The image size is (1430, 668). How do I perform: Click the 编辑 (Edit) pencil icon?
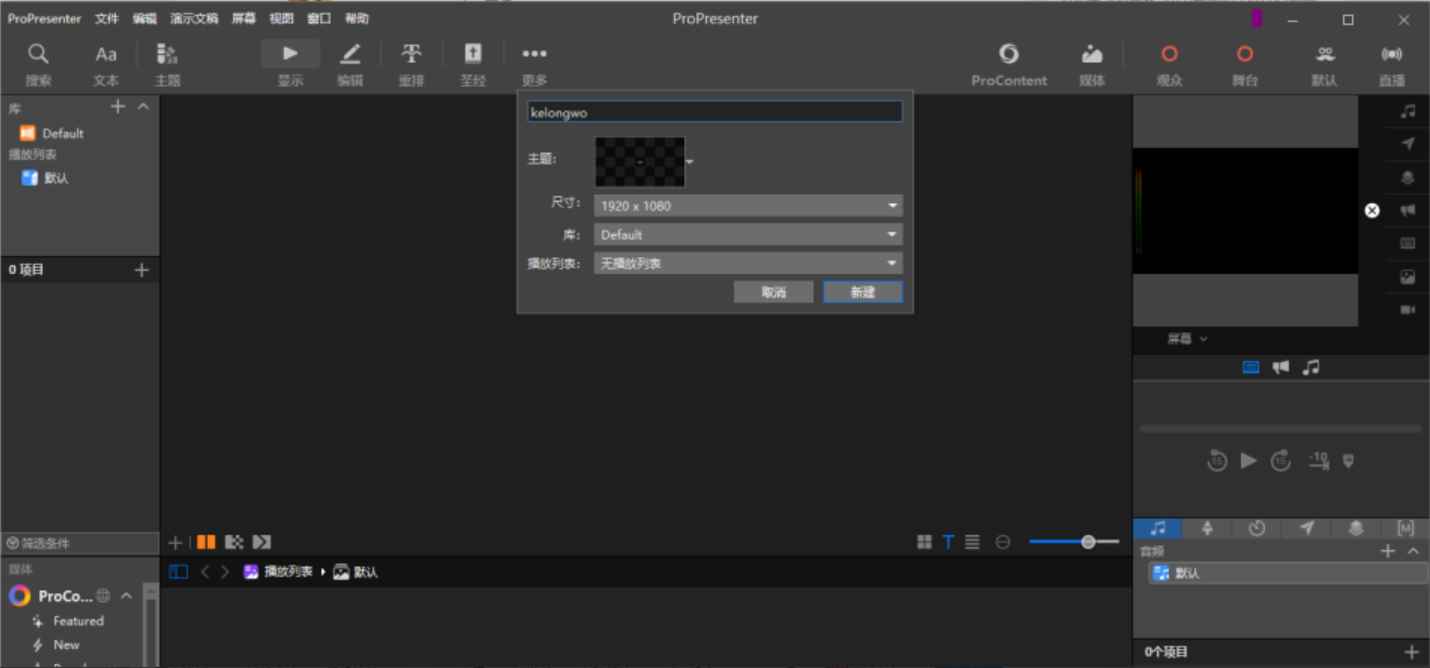pyautogui.click(x=351, y=60)
